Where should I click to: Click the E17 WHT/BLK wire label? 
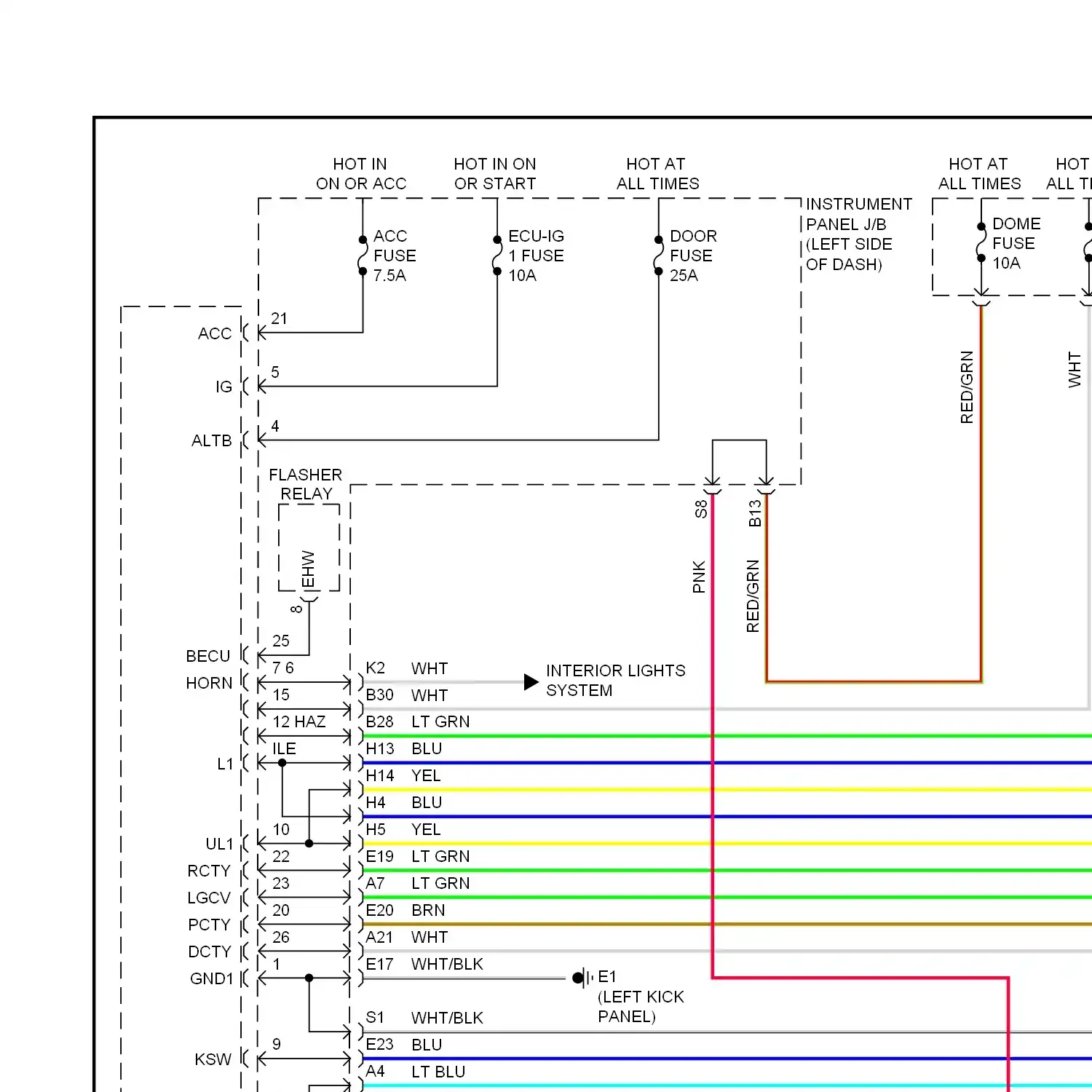[x=424, y=964]
